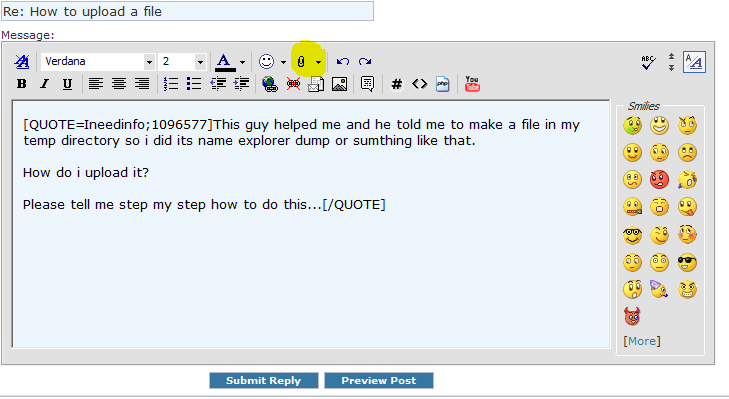Click the Remove Text Formatting icon
The height and width of the screenshot is (399, 729).
[21, 61]
